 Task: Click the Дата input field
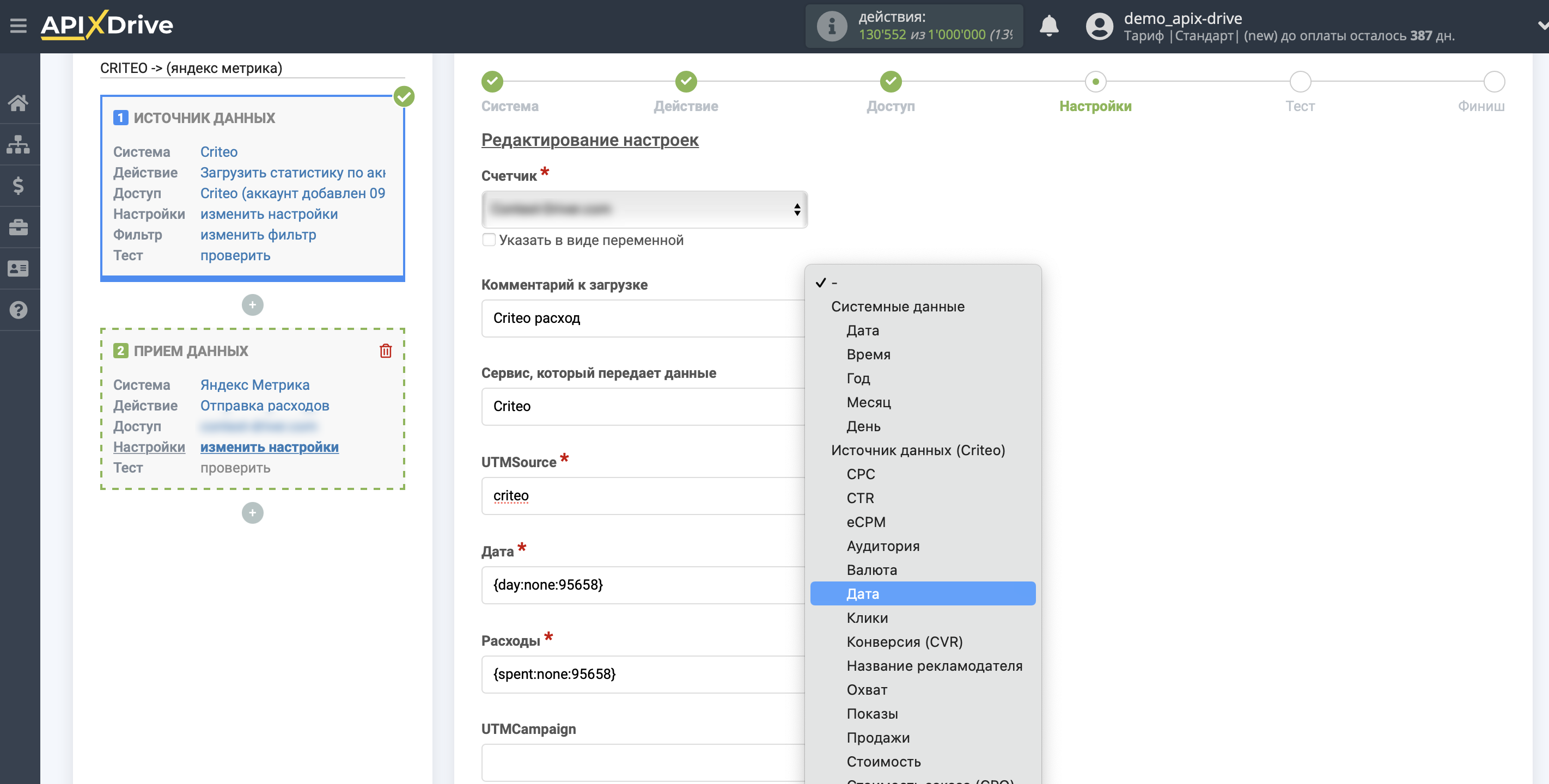point(643,585)
